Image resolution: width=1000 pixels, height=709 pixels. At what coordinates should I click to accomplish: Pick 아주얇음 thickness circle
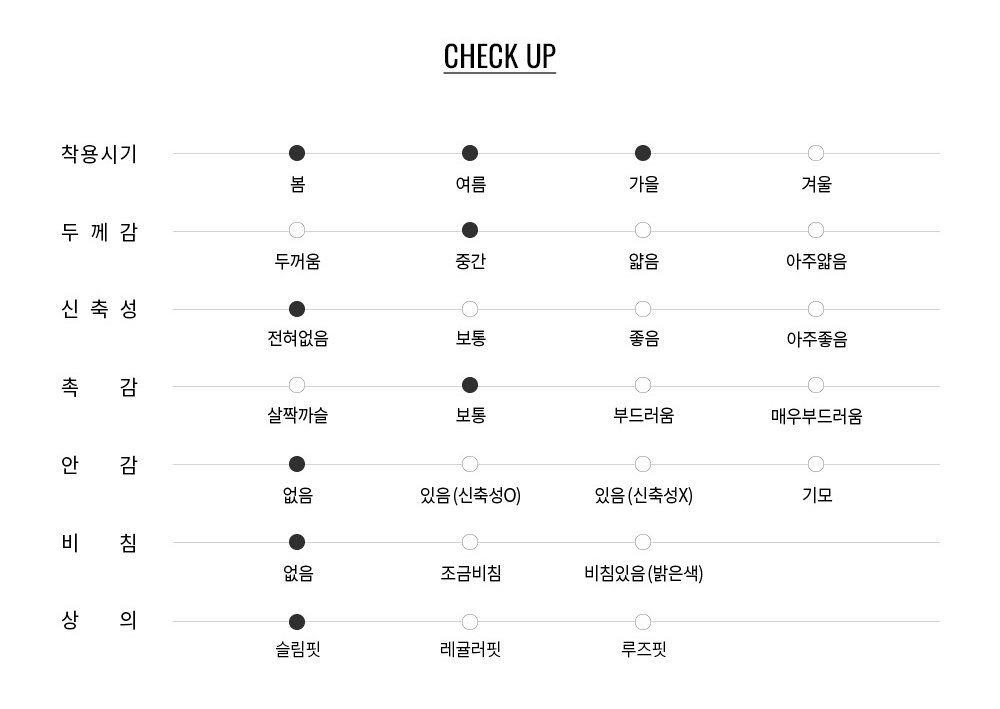(816, 231)
